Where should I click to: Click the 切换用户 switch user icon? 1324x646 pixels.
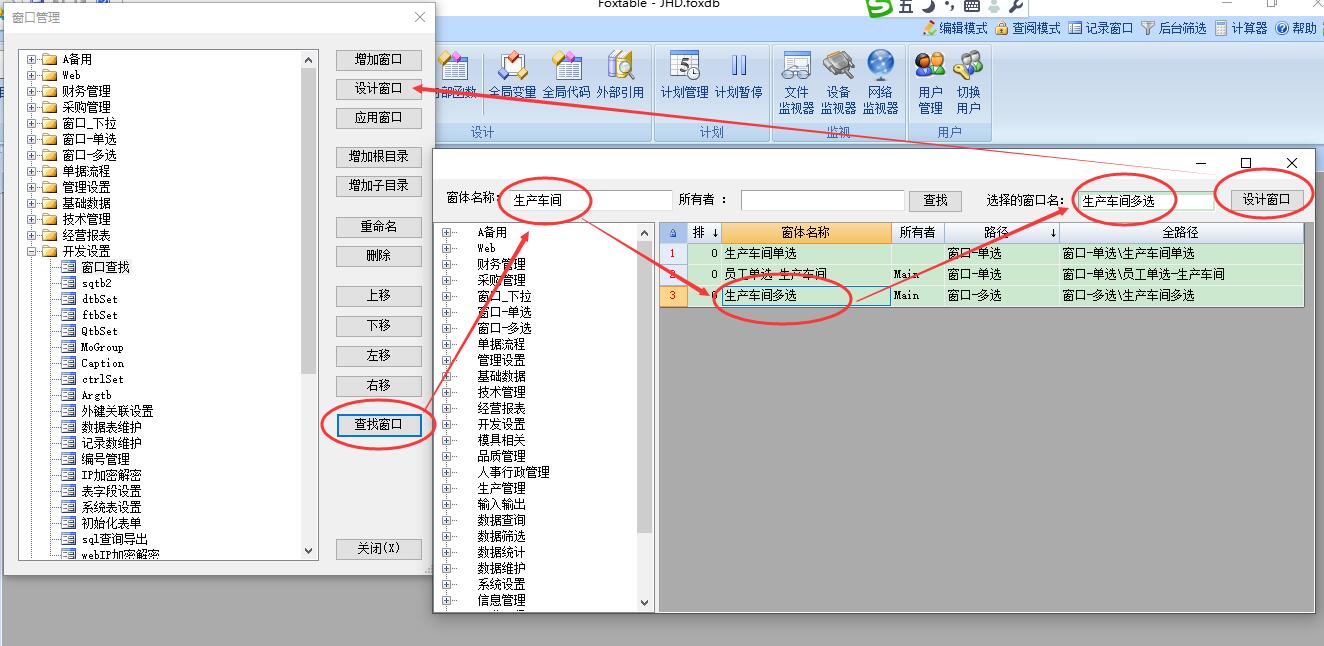968,81
